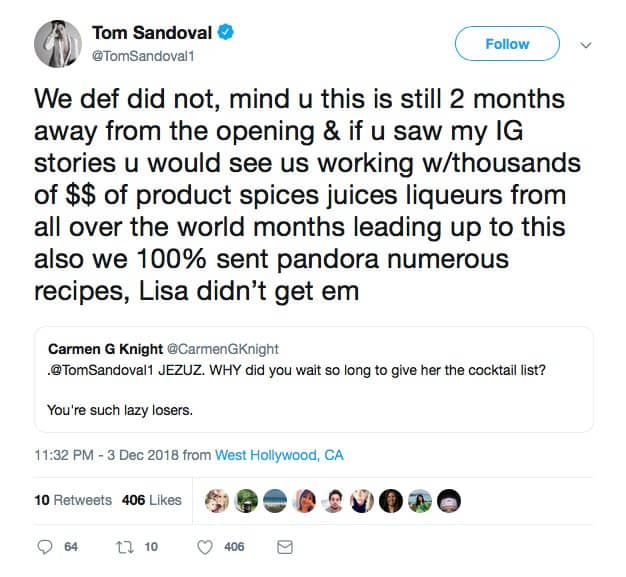View the 10 Retweets list
The image size is (626, 577).
tap(73, 500)
